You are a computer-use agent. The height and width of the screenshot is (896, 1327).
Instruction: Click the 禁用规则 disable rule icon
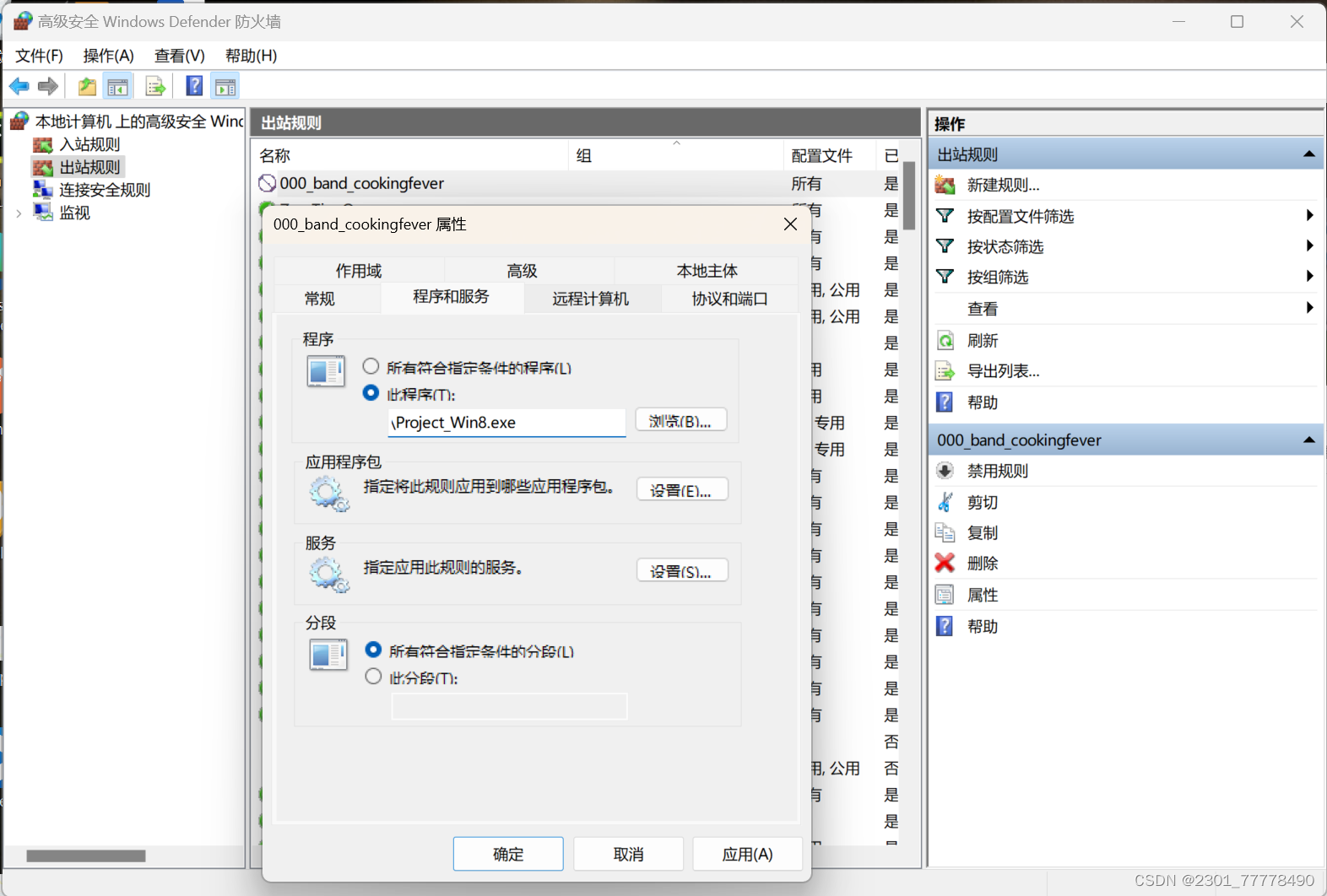point(945,471)
